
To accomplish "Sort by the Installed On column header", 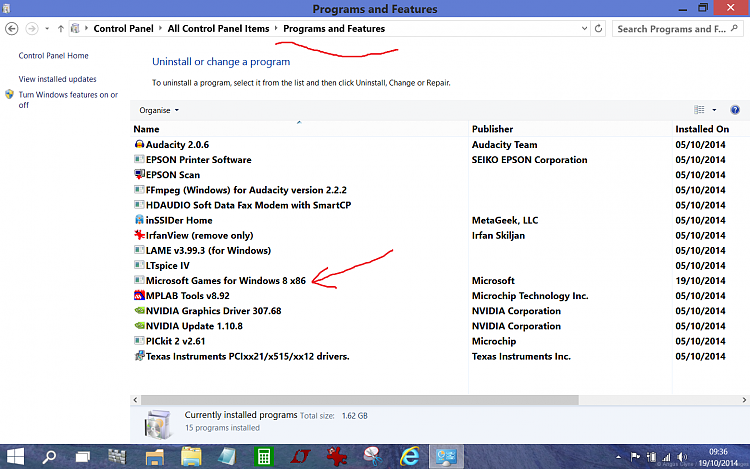I will tap(702, 129).
